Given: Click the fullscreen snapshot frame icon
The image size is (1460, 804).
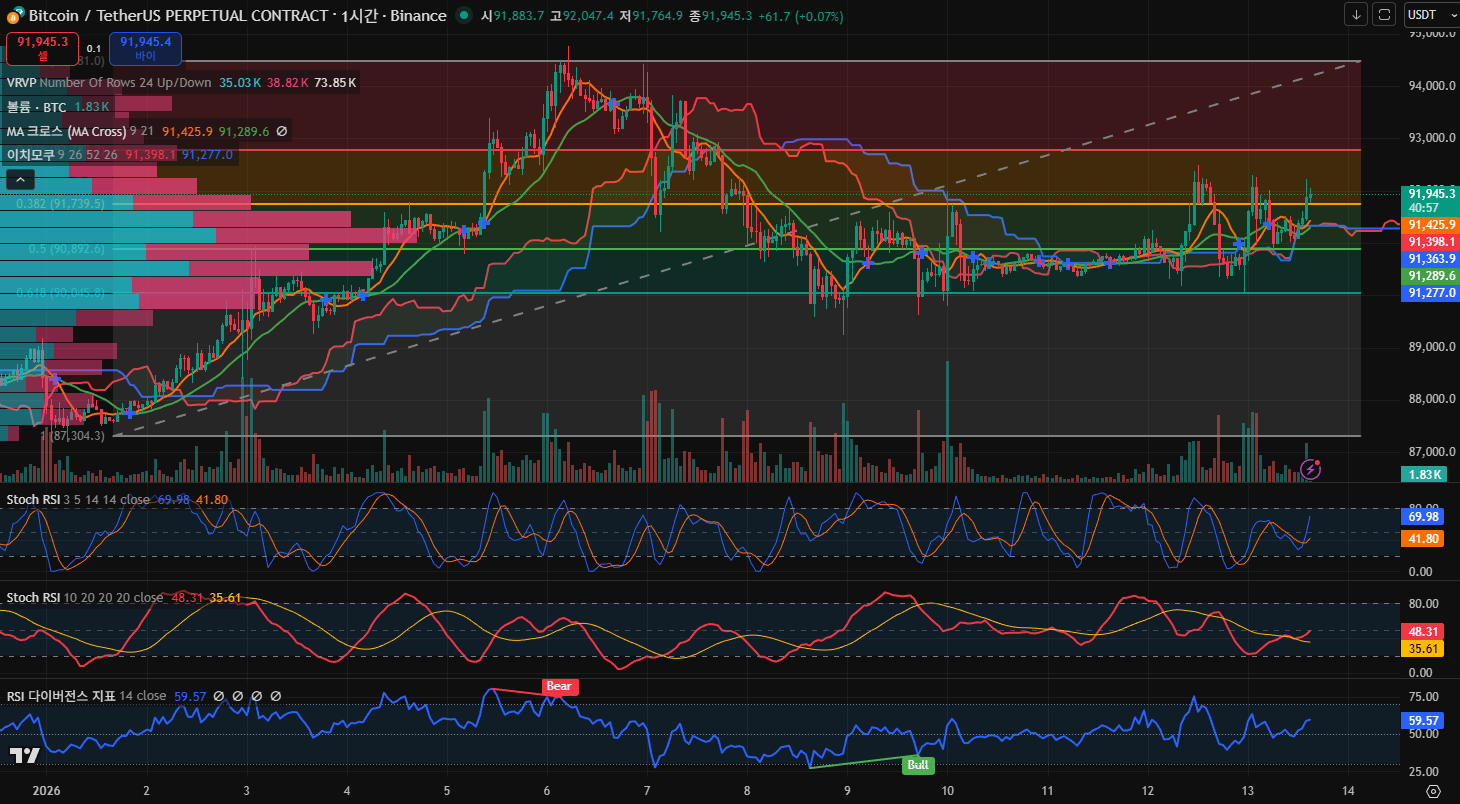Looking at the screenshot, I should (1384, 14).
